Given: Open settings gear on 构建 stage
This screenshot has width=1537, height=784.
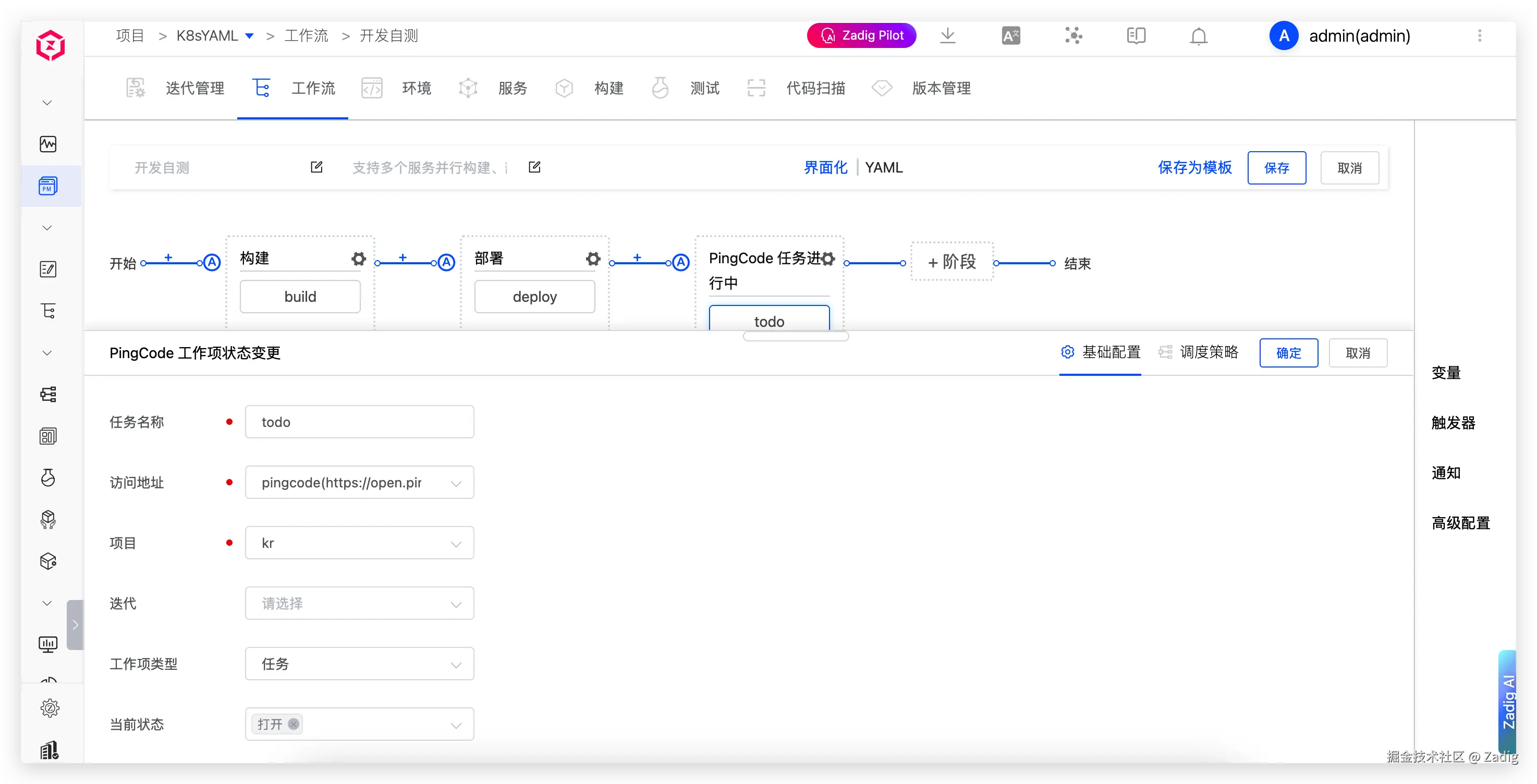Looking at the screenshot, I should coord(358,259).
